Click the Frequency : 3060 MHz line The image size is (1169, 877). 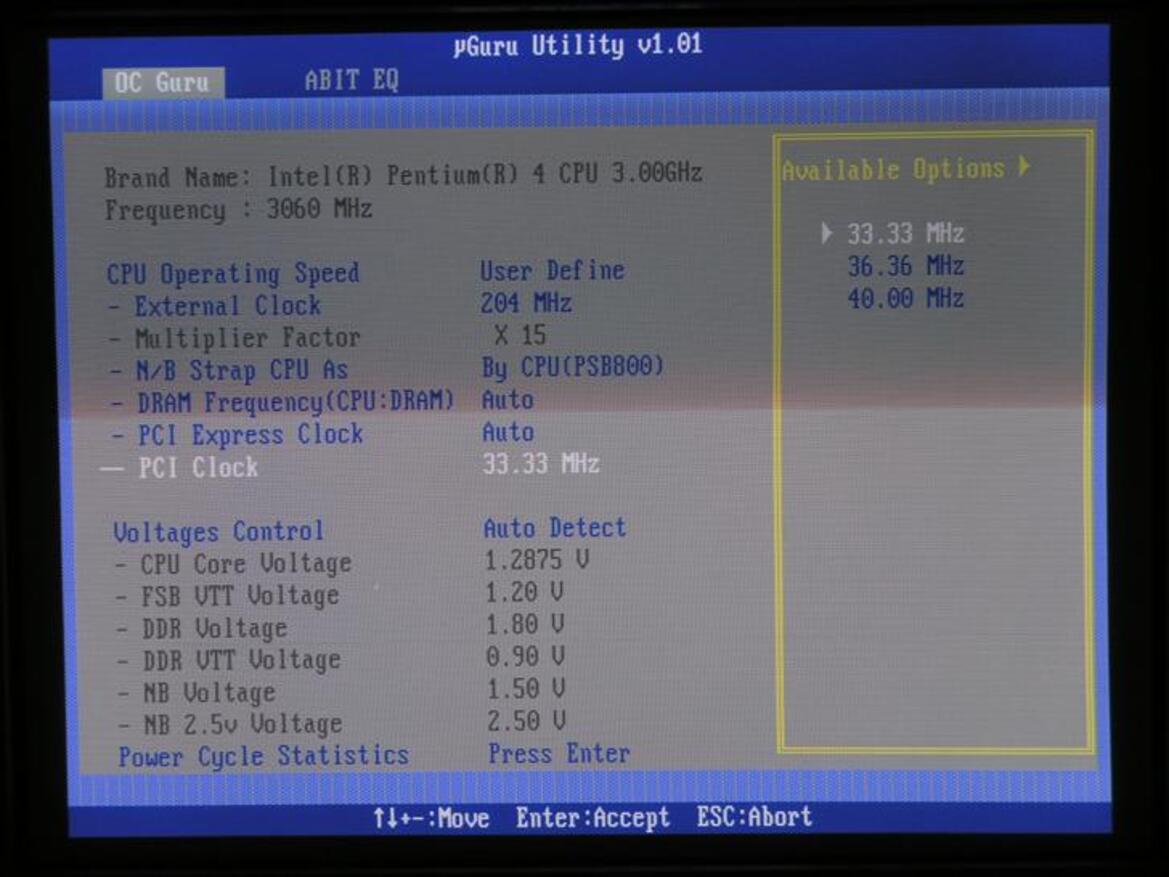[x=239, y=210]
